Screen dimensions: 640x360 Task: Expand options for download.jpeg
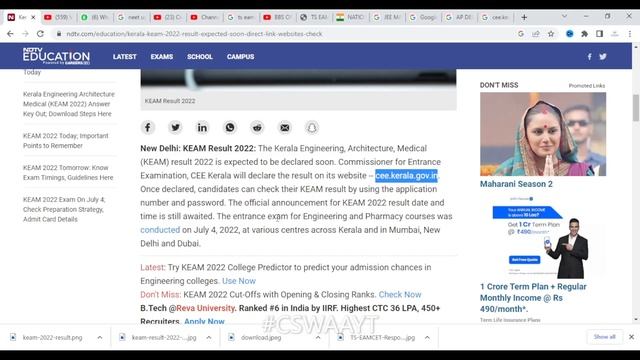[318, 338]
